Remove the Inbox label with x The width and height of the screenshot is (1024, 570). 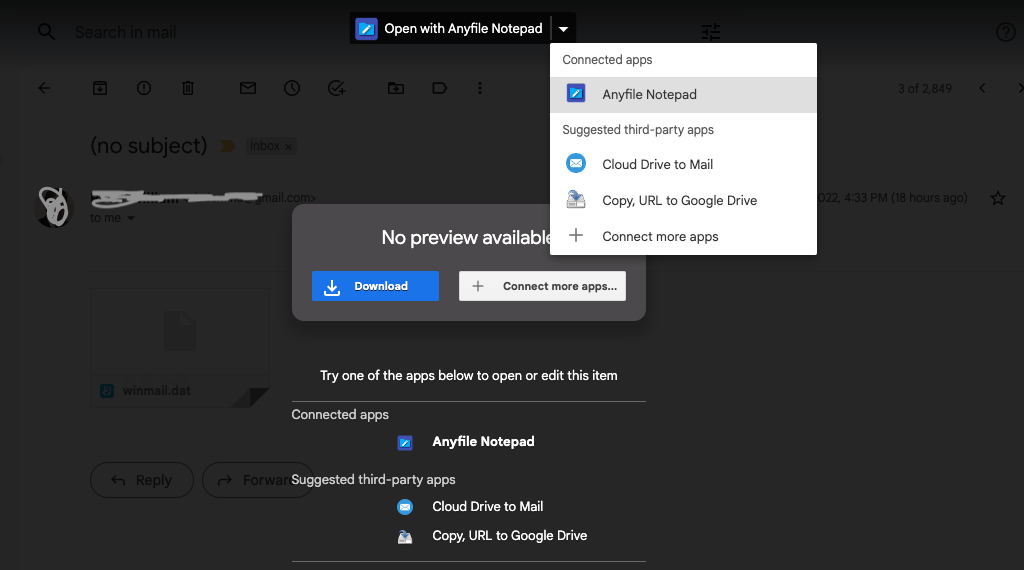tap(288, 146)
